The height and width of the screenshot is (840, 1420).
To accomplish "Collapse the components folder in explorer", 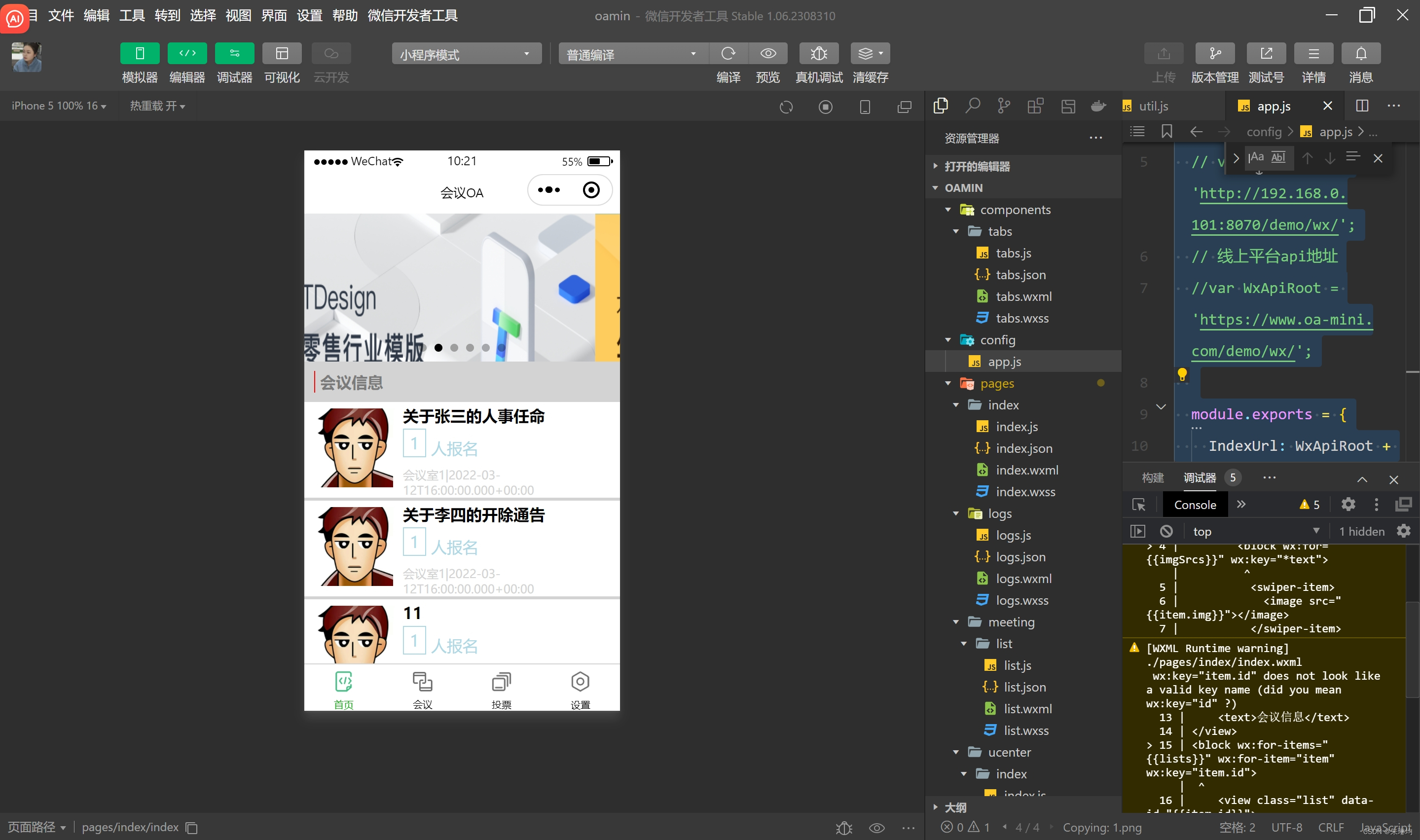I will (x=948, y=210).
